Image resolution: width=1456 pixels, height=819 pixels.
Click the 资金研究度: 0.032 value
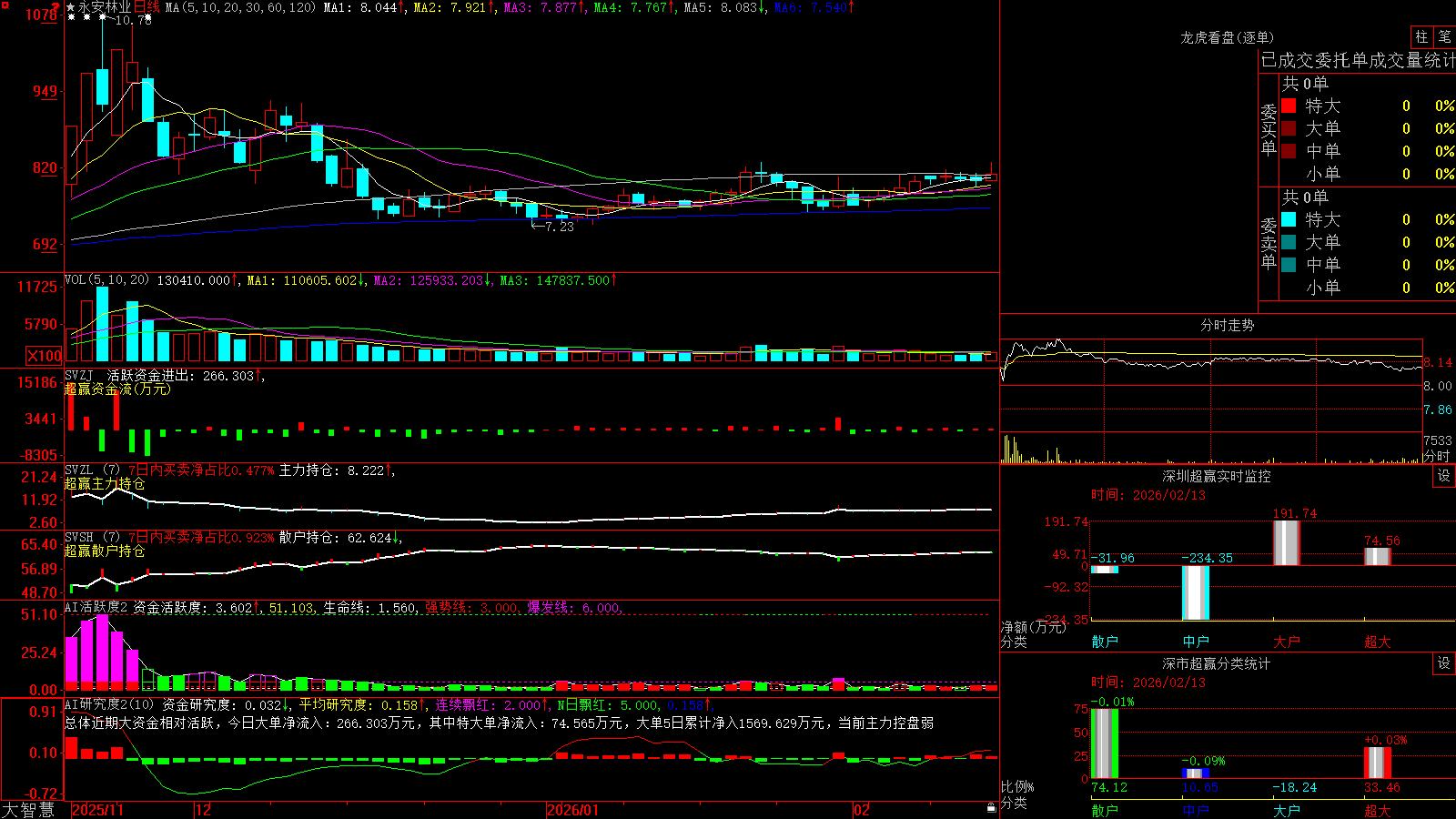[222, 705]
